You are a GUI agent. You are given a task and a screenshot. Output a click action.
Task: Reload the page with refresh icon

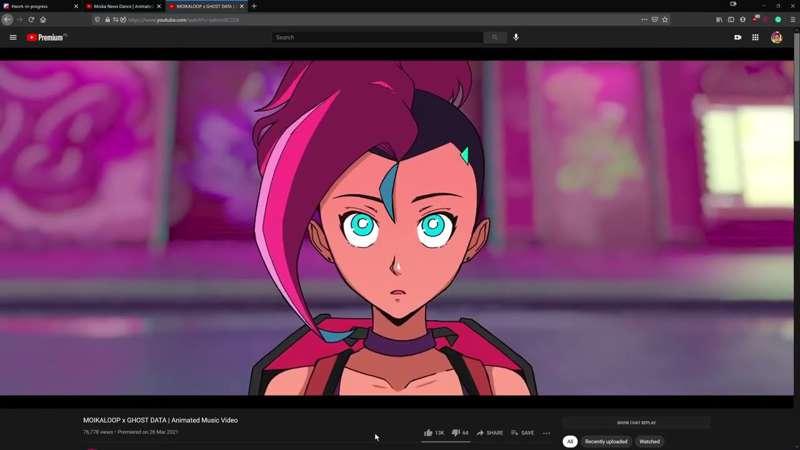[32, 19]
